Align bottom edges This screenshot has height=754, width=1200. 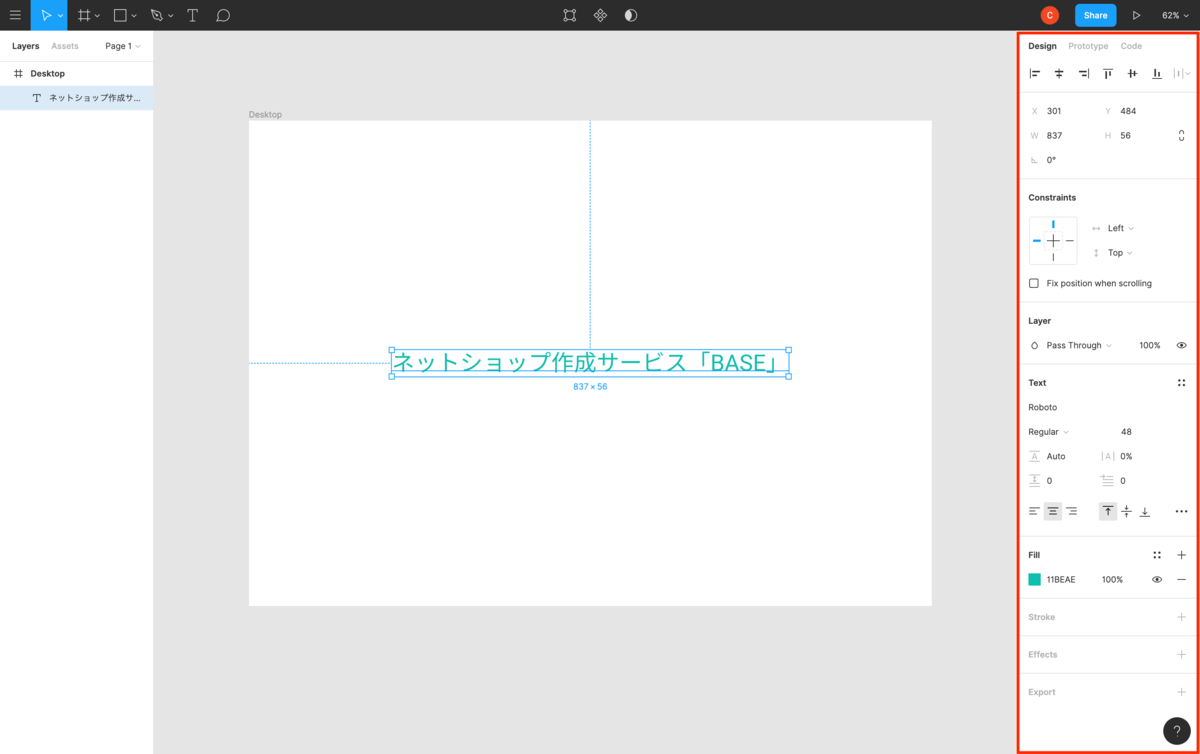(1157, 73)
